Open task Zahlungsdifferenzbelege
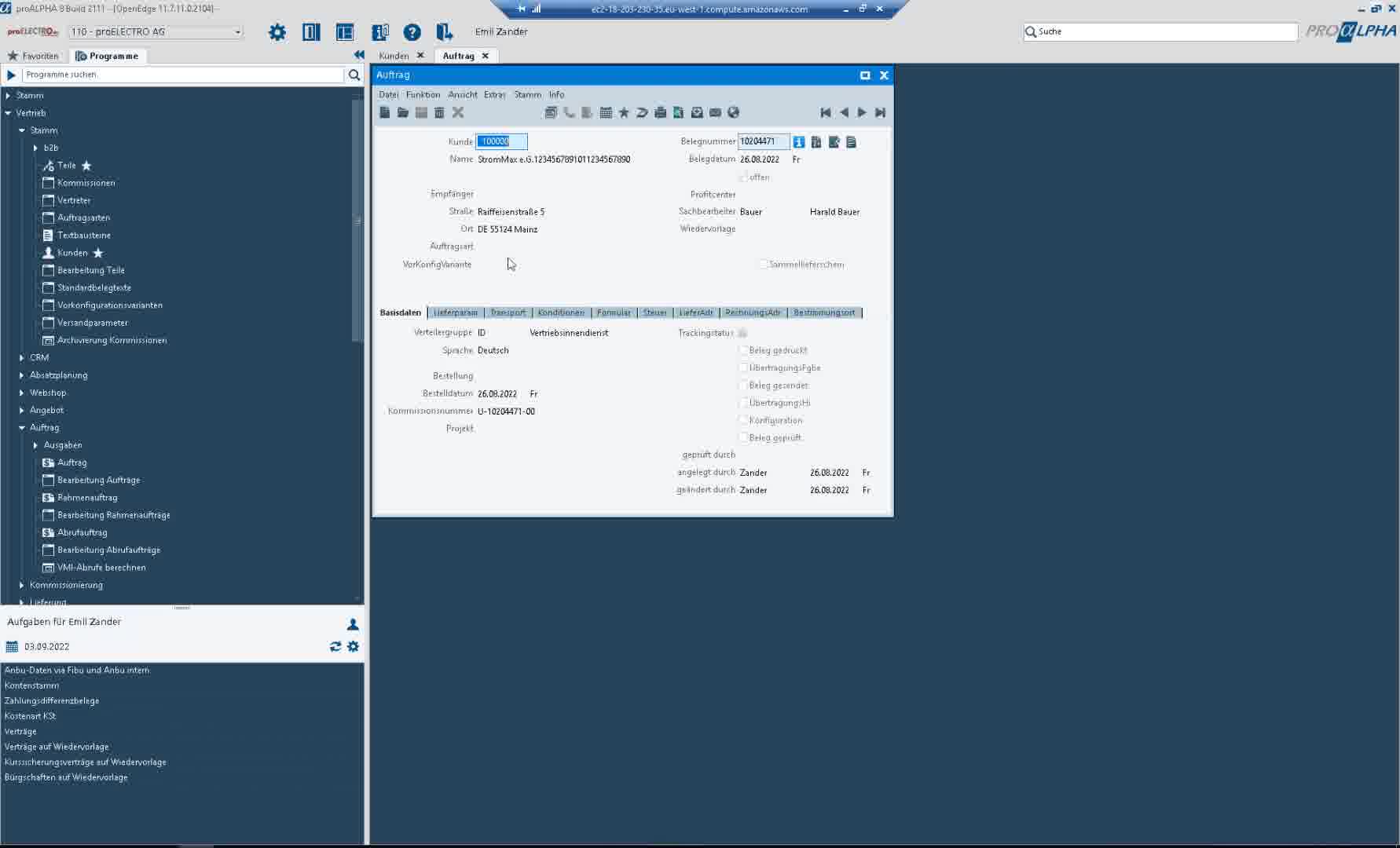 coord(52,700)
